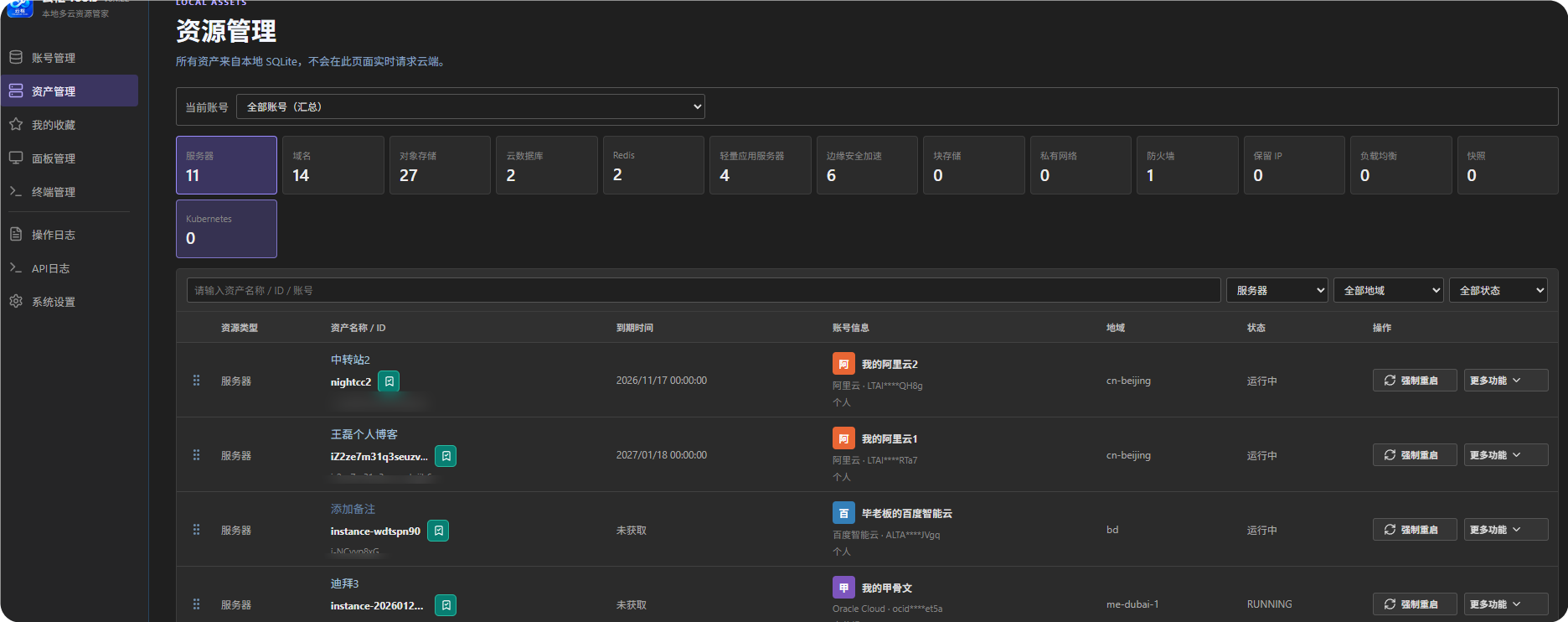The width and height of the screenshot is (1568, 622).
Task: Click the blue 百 icon of 毕老板的百度智能云
Action: point(843,513)
